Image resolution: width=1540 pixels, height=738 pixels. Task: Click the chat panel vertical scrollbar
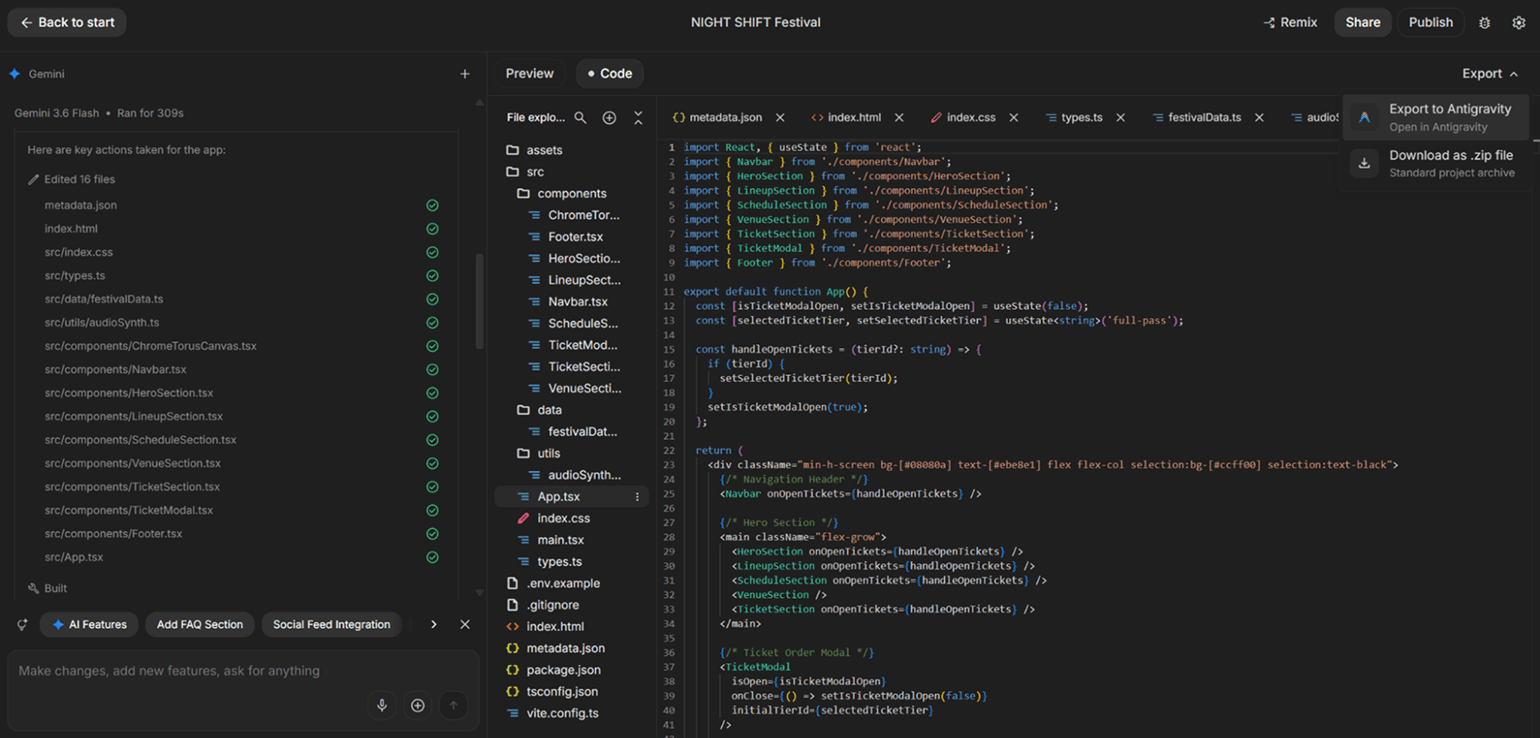pyautogui.click(x=479, y=300)
